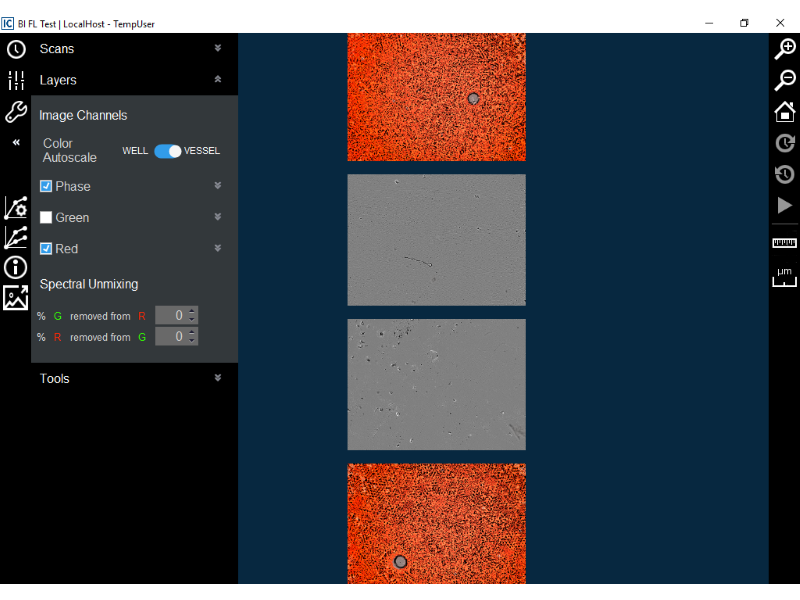Open the graph settings icon with gear
The height and width of the screenshot is (600, 800).
tap(16, 207)
